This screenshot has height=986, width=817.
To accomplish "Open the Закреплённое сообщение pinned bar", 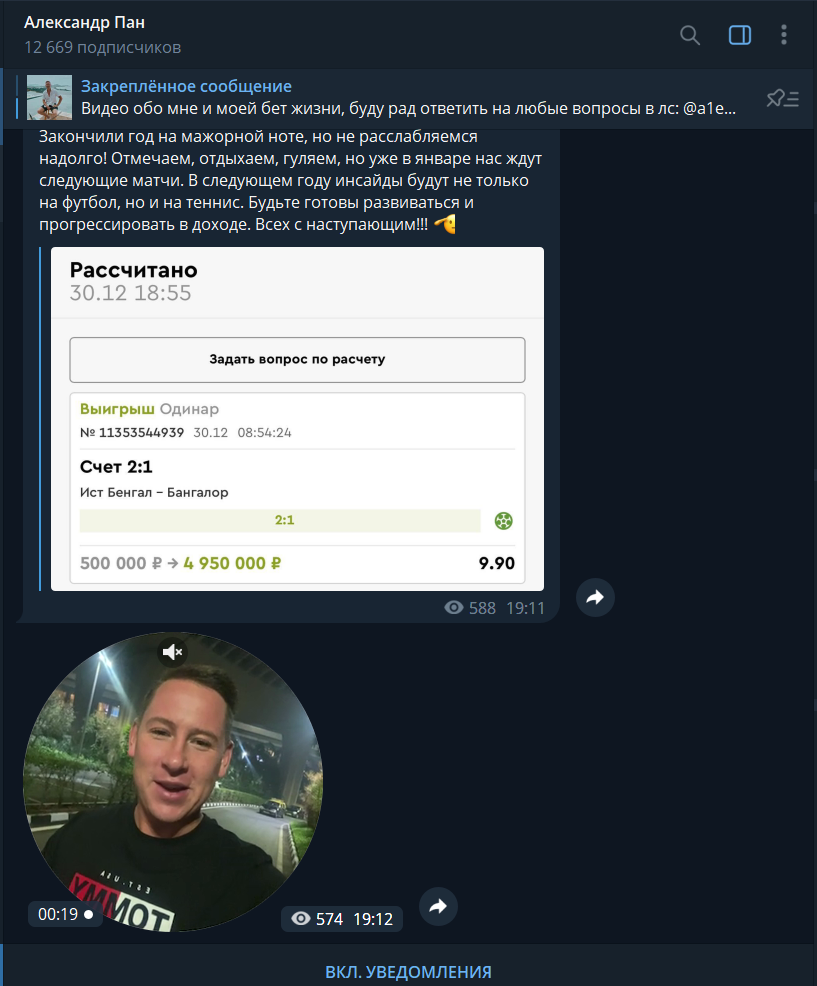I will 409,97.
